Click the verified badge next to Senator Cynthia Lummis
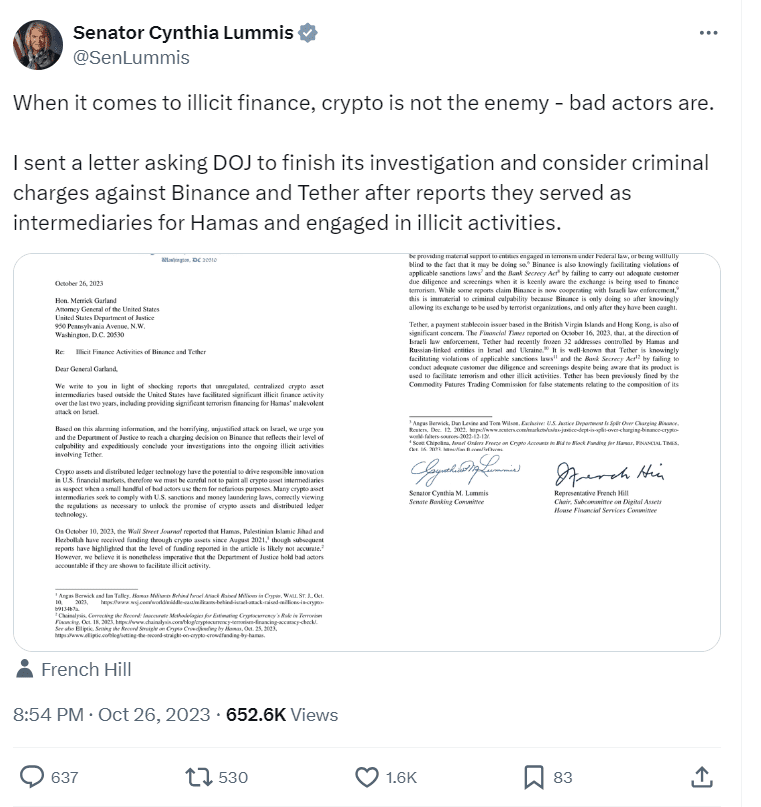 307,32
